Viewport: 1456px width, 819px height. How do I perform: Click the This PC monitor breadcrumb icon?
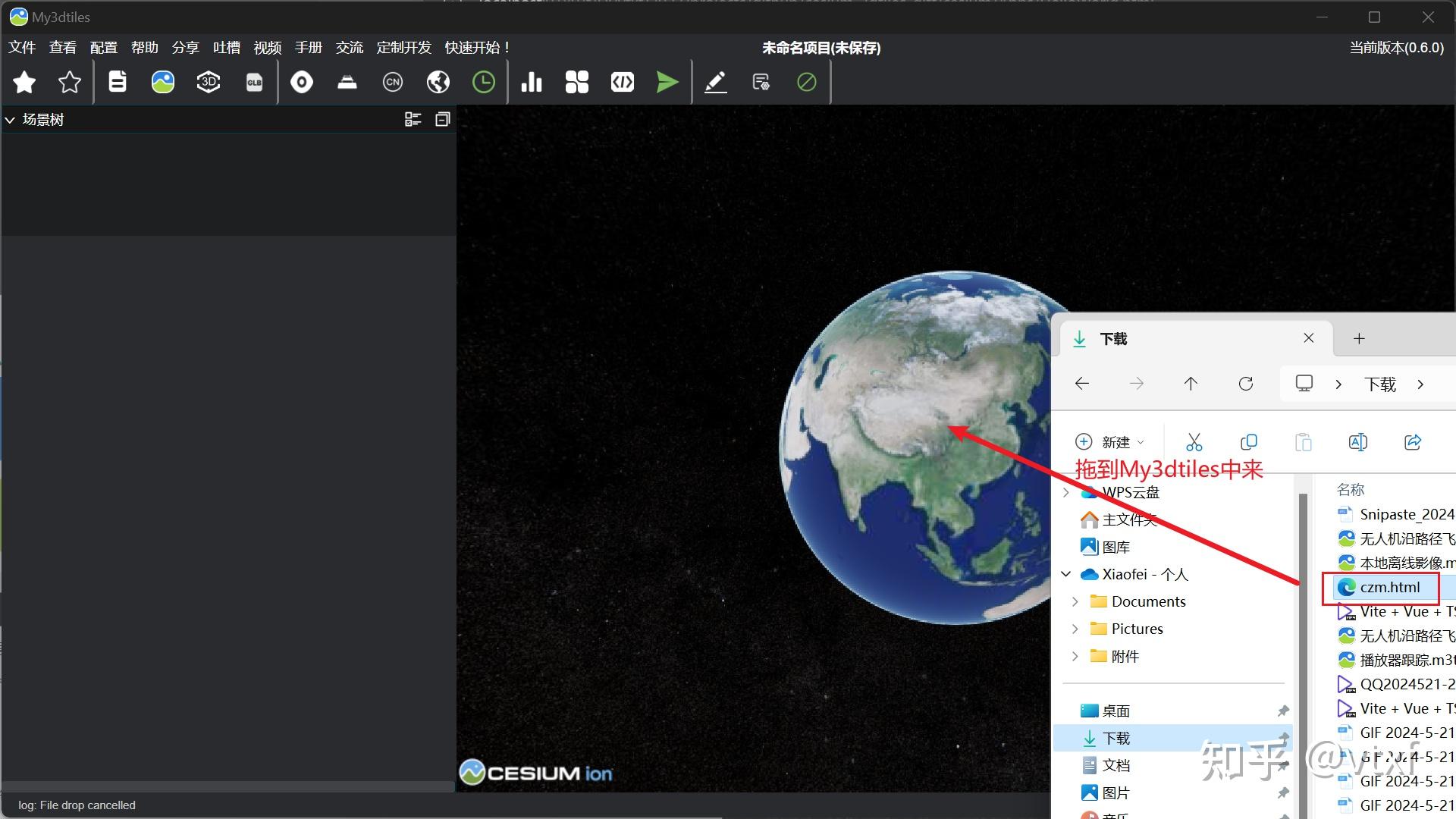1304,383
